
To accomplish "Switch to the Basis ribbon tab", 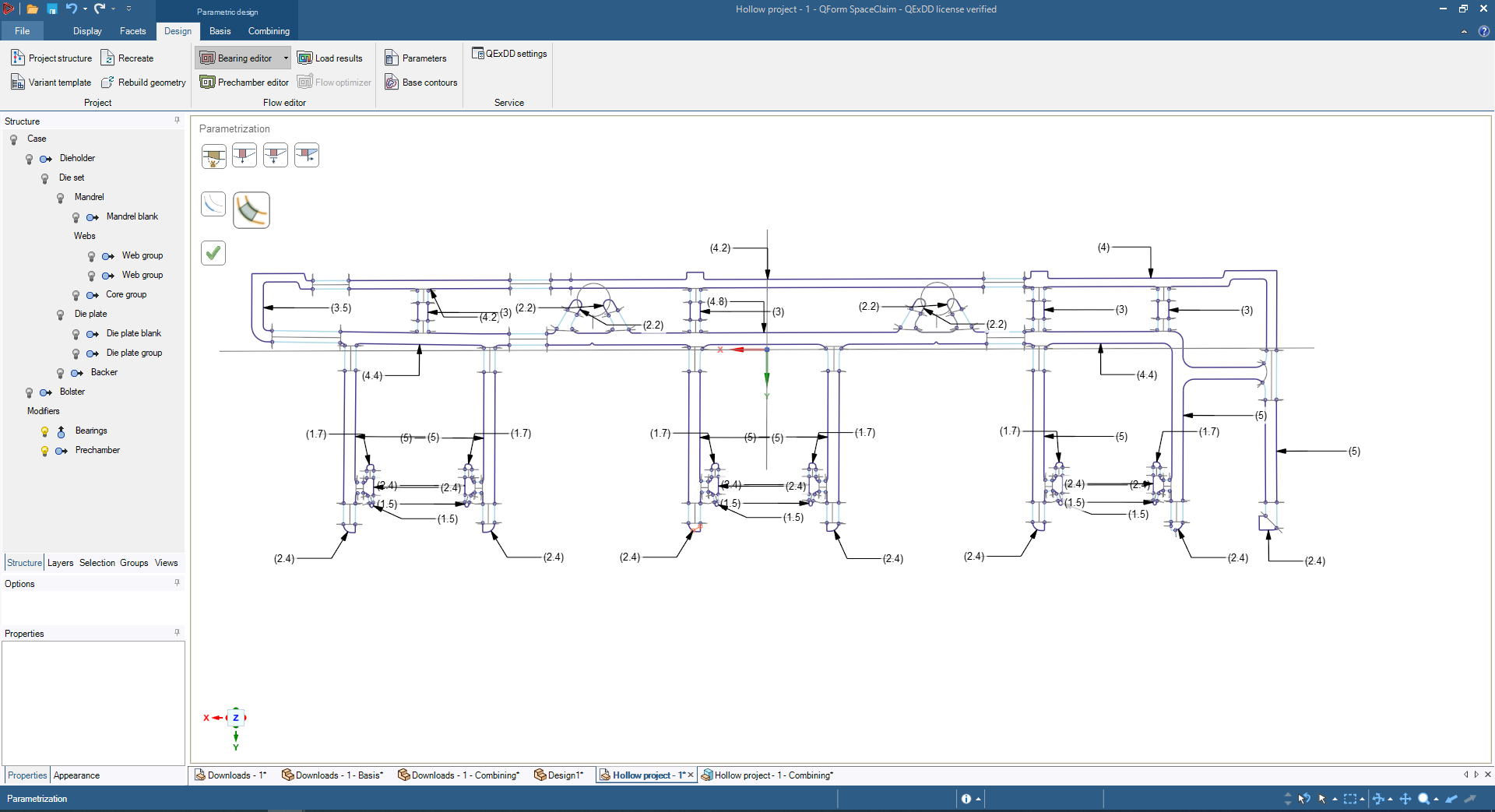I will [x=220, y=31].
